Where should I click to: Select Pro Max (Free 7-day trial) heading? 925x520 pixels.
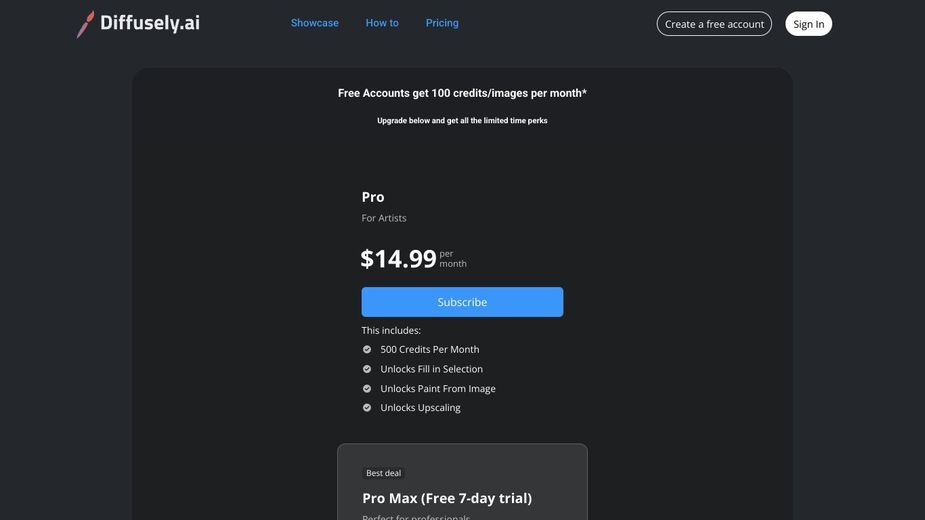(447, 498)
